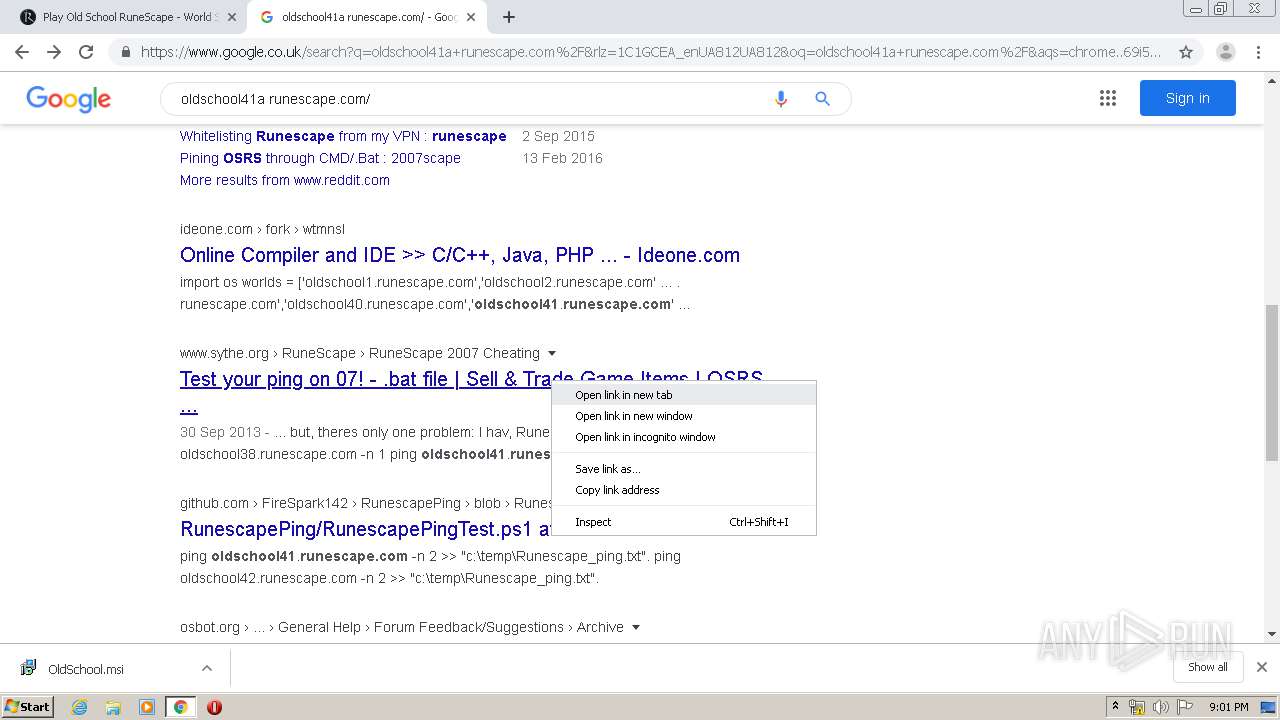This screenshot has width=1280, height=720.
Task: Choose Open link in new window
Action: pyautogui.click(x=684, y=416)
